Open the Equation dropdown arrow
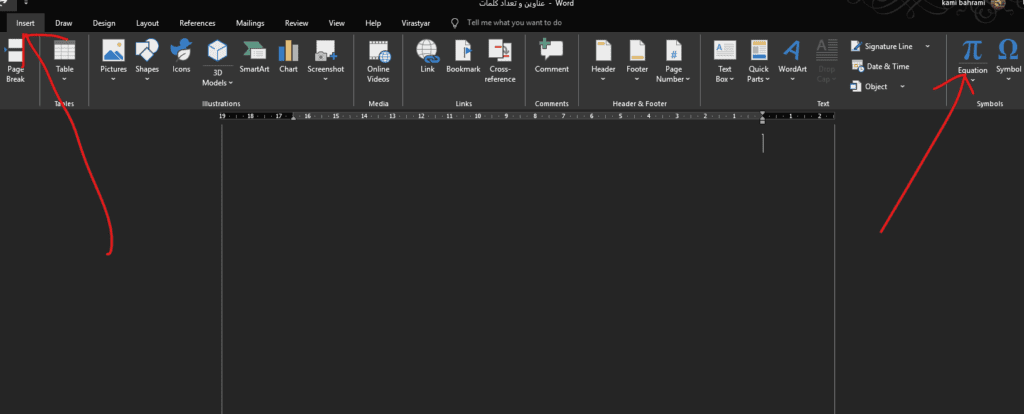 pyautogui.click(x=971, y=80)
